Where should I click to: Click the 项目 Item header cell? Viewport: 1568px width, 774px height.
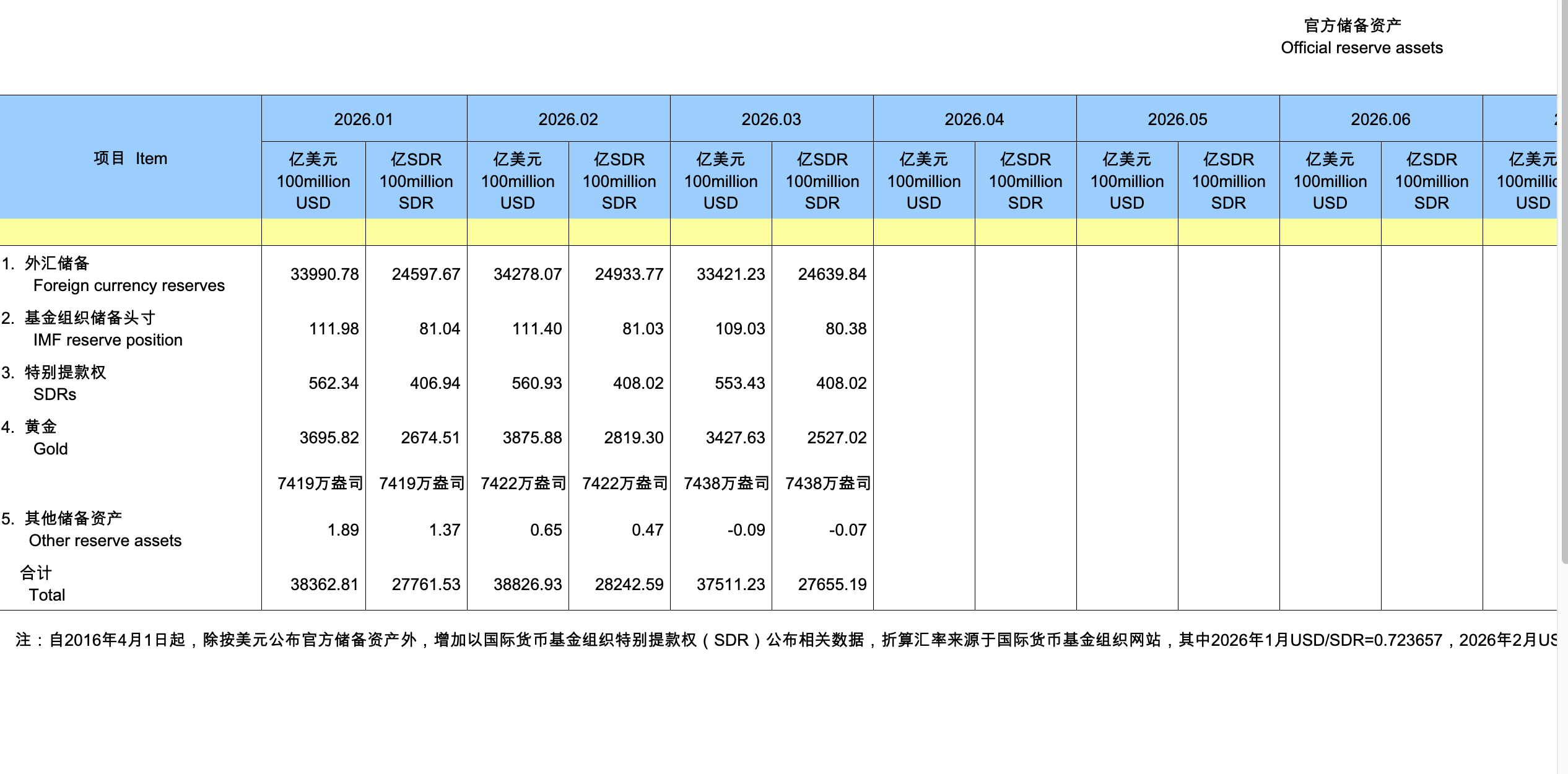130,159
